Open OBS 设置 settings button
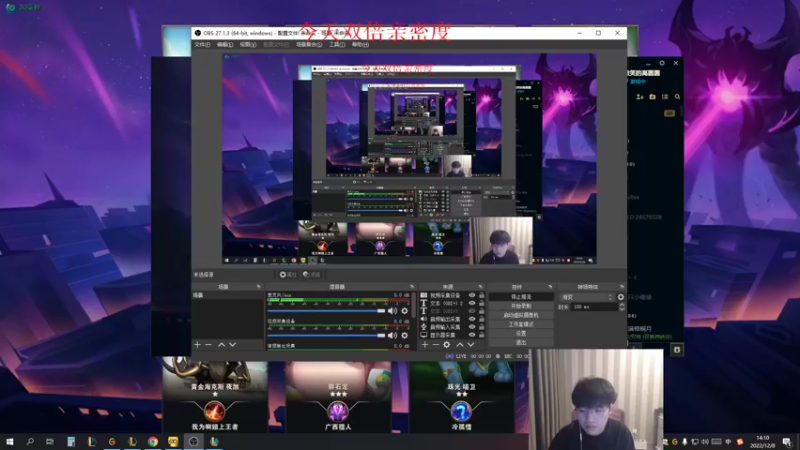The height and width of the screenshot is (450, 800). click(521, 333)
